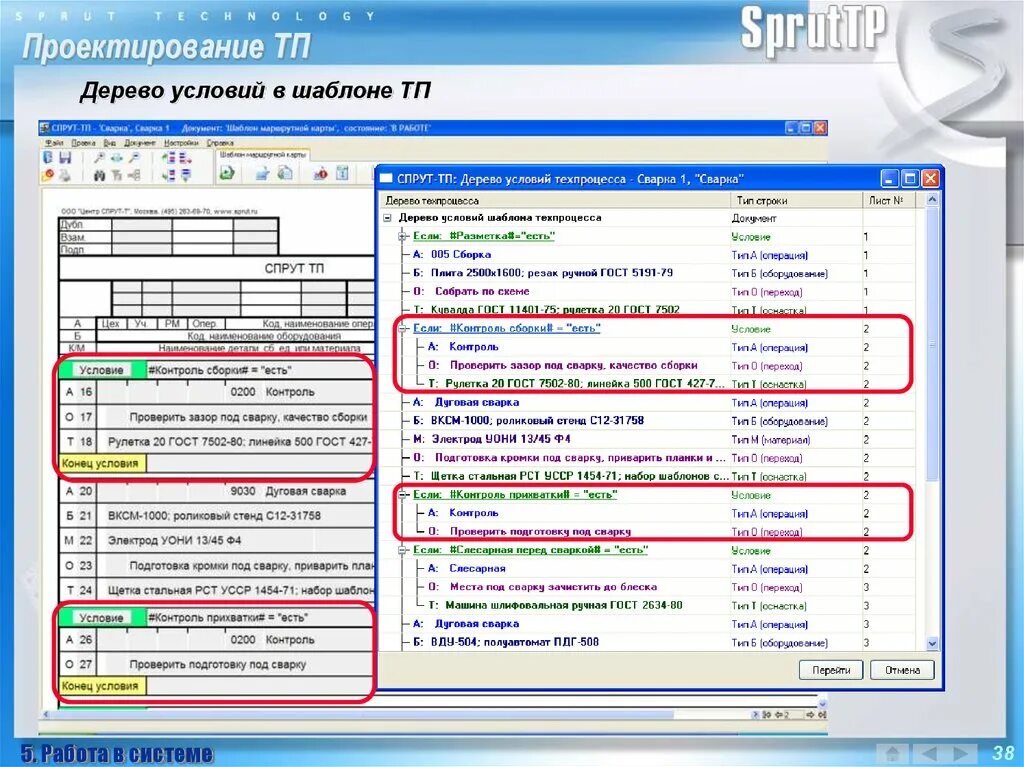Click the 'Дерево техпроцесса' column header

[x=555, y=201]
